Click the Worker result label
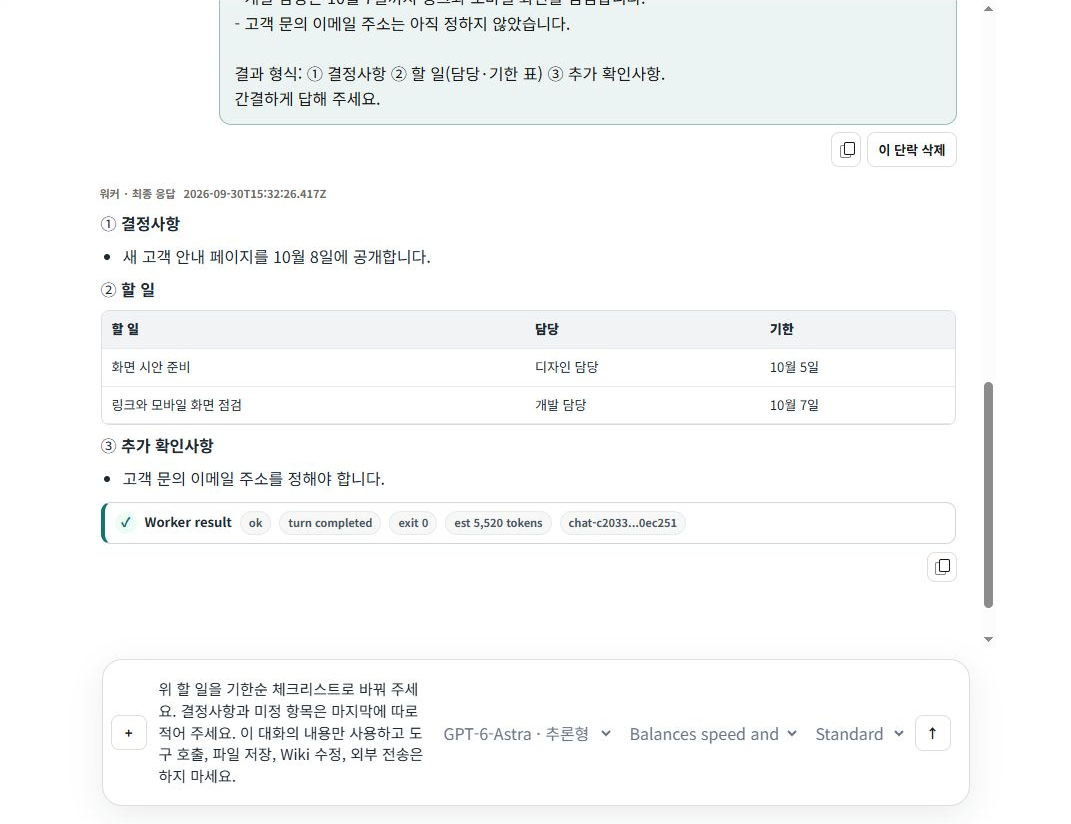 [x=188, y=523]
